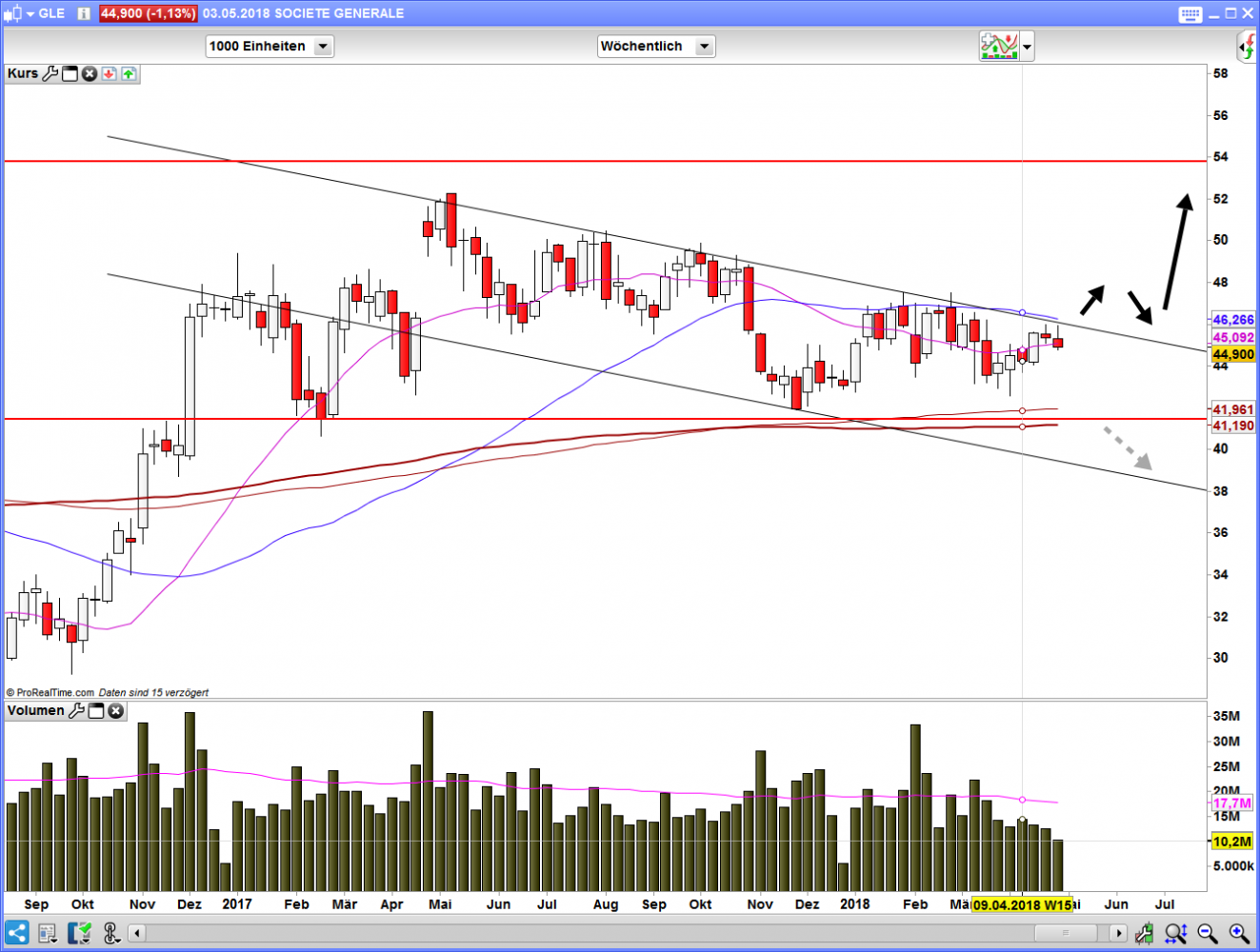Click the scrollbar left arrow
This screenshot has height=952, width=1260.
[x=137, y=933]
